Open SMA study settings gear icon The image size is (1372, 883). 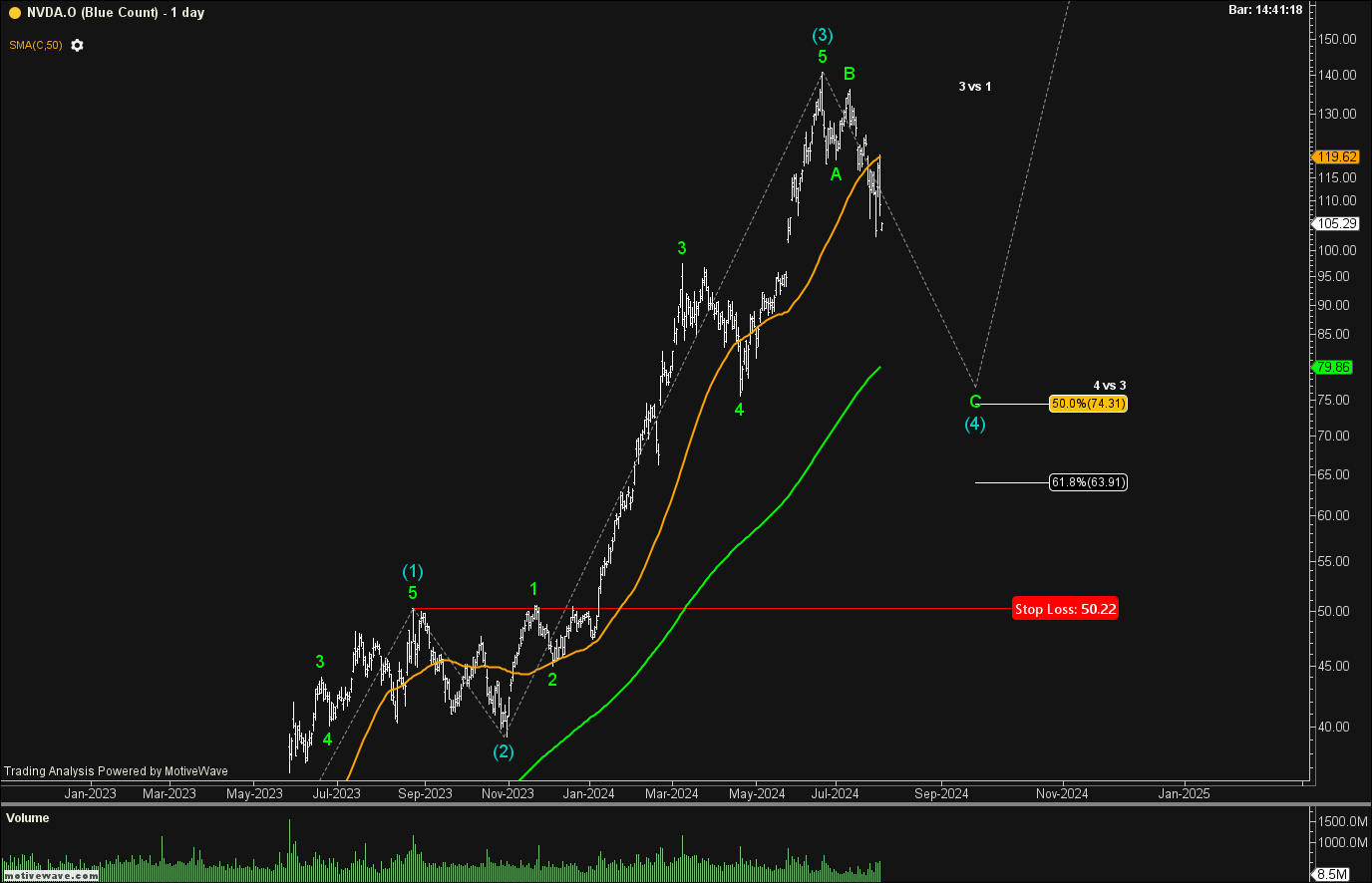click(x=77, y=46)
